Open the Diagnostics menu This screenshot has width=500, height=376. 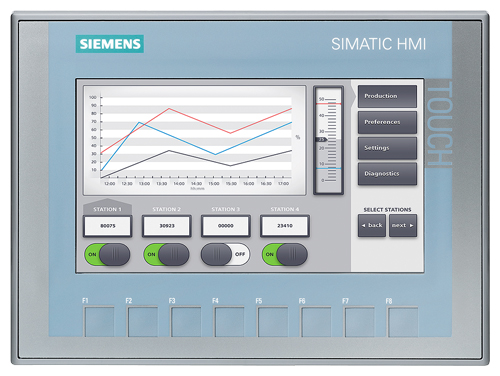[x=387, y=174]
